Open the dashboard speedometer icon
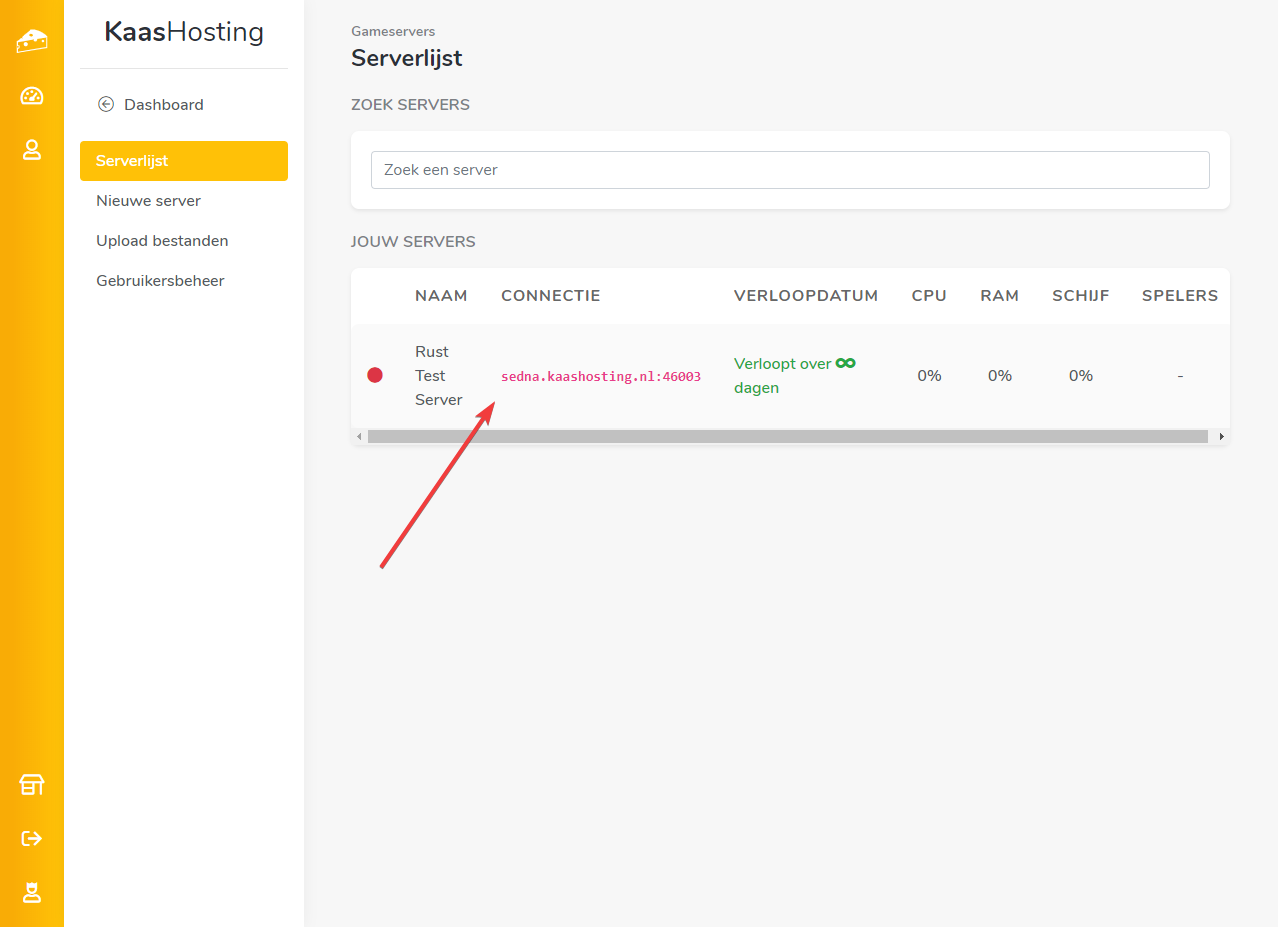 tap(32, 96)
